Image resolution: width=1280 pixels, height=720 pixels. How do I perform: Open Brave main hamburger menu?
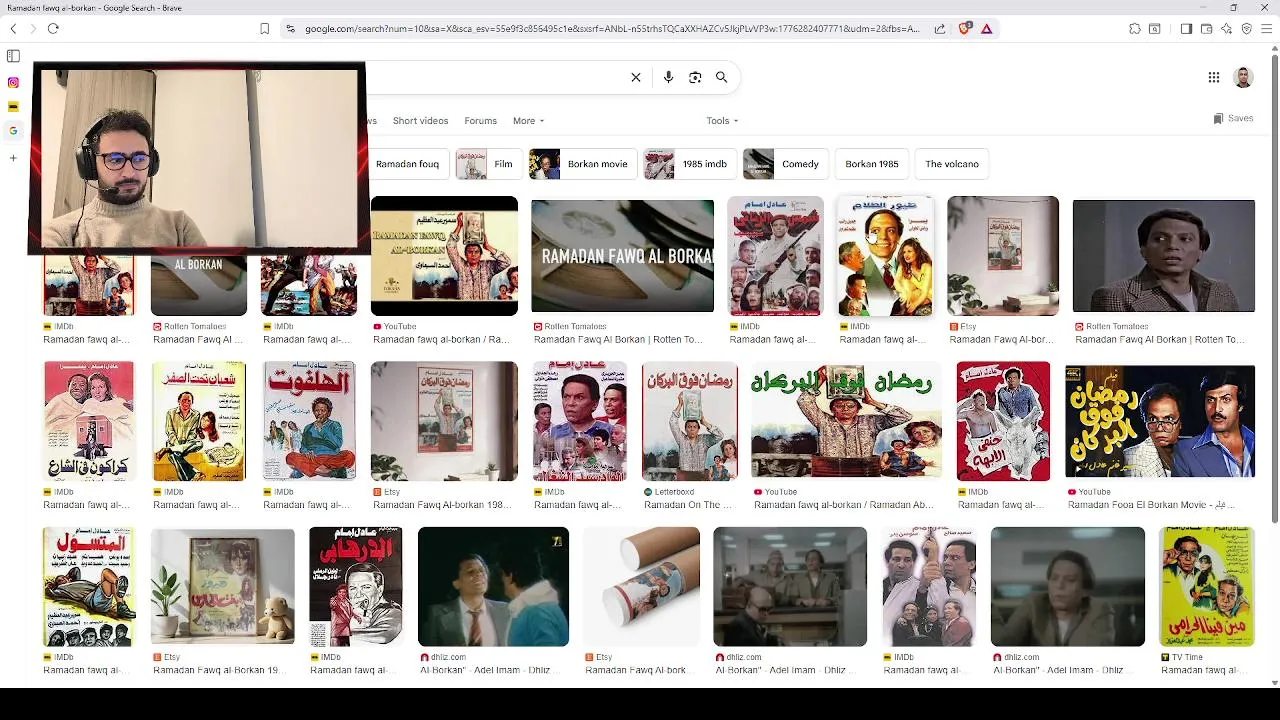click(x=1266, y=29)
